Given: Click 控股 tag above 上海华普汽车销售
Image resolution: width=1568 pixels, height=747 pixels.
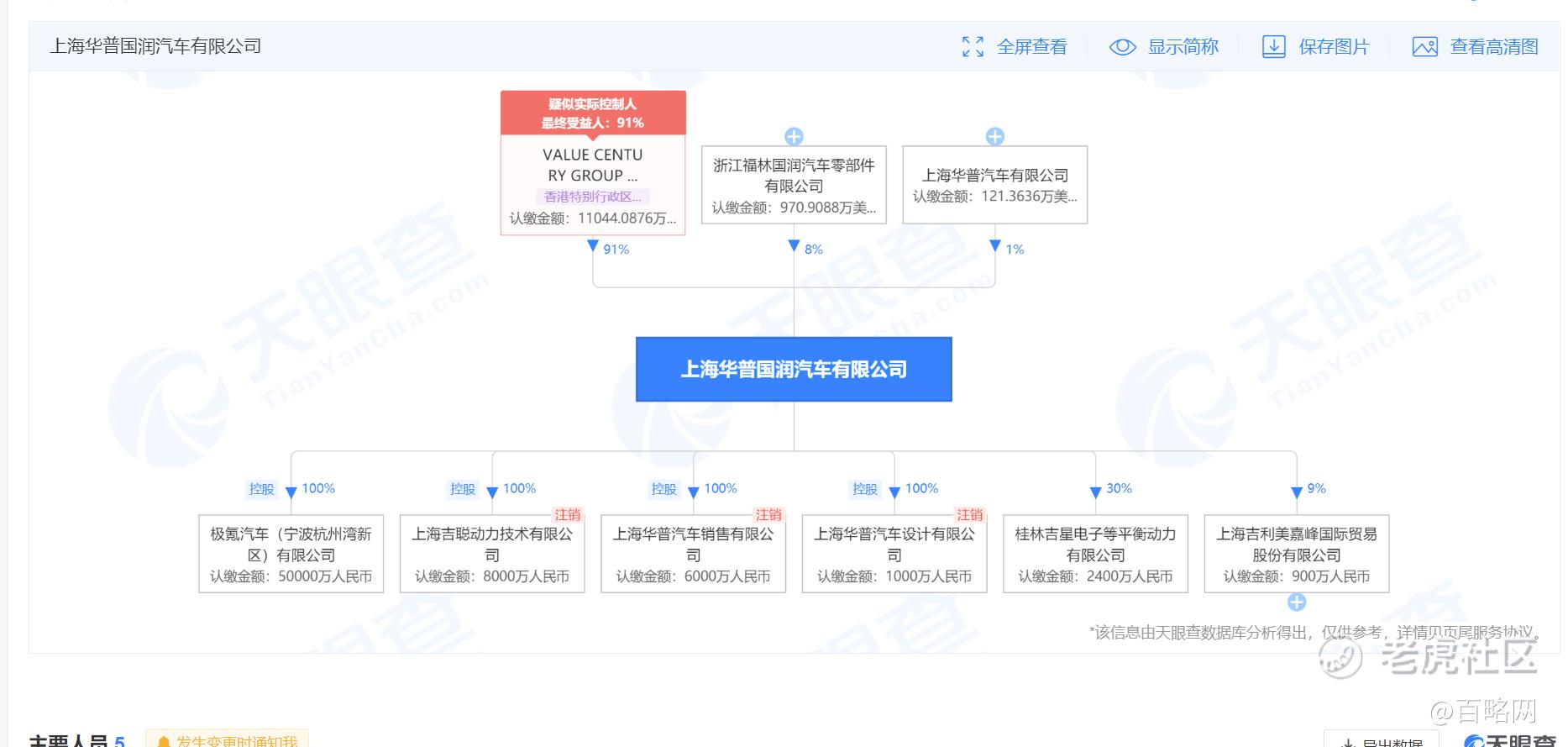Looking at the screenshot, I should (x=663, y=489).
